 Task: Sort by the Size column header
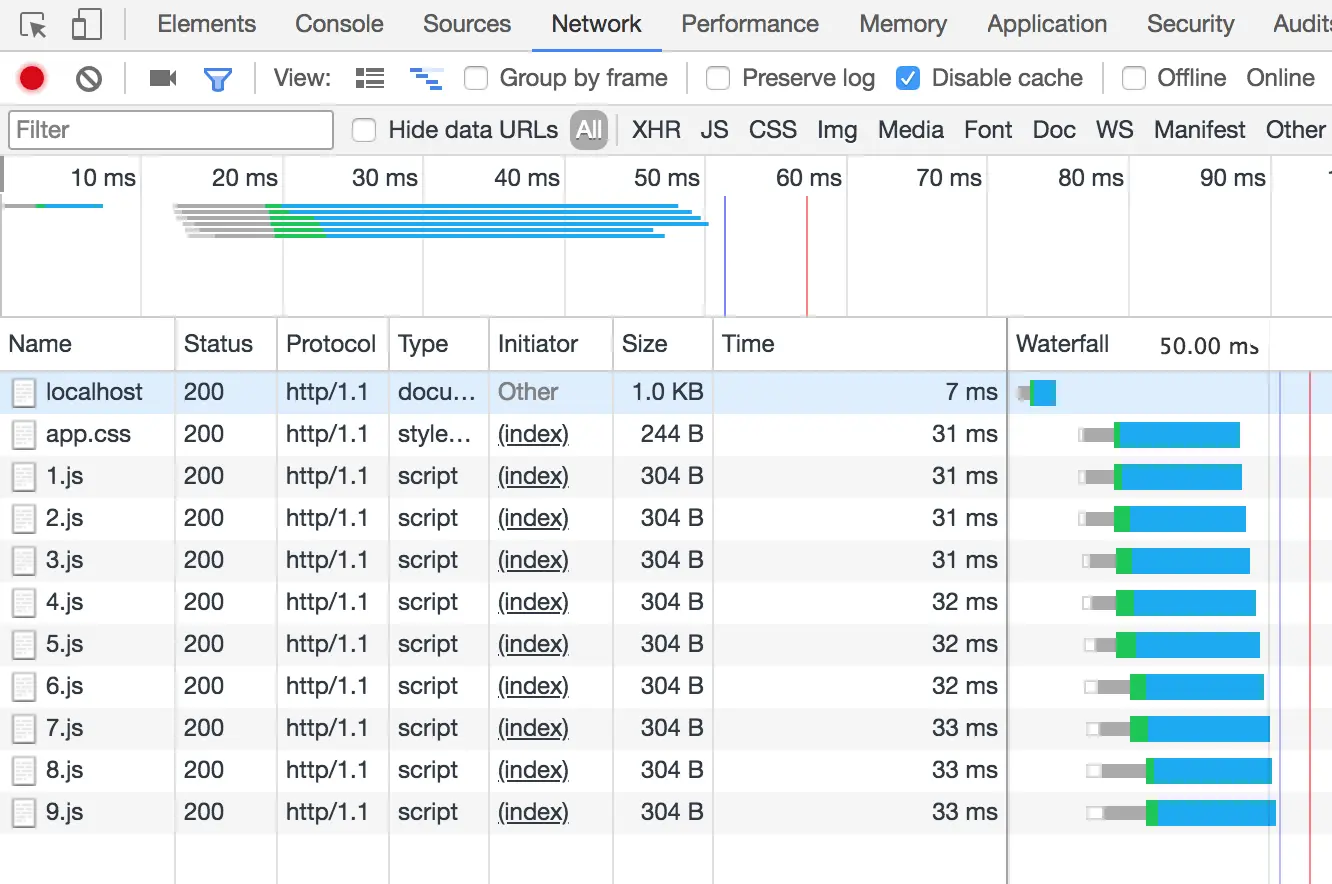(662, 344)
